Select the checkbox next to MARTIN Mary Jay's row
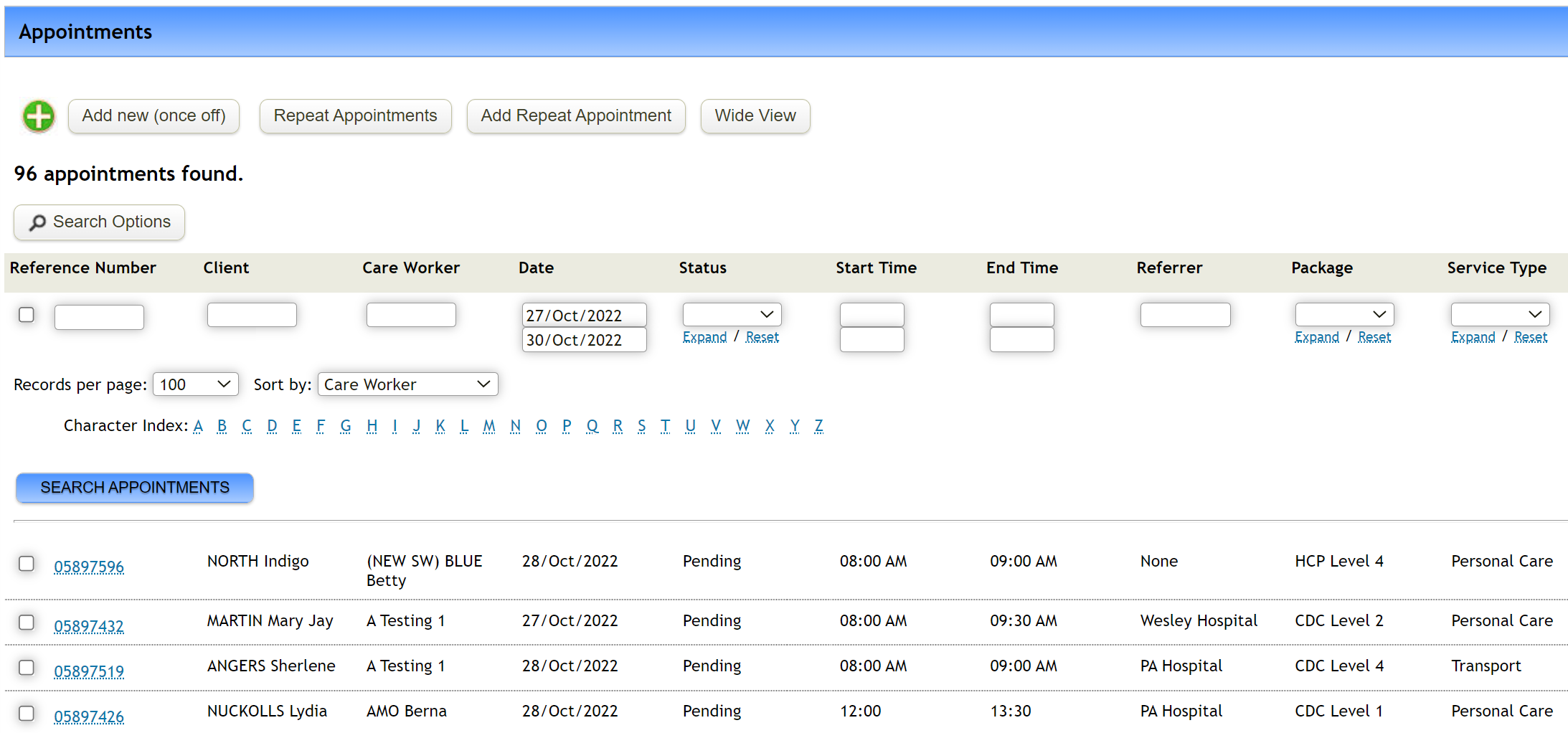This screenshot has width=1568, height=733. [x=27, y=623]
